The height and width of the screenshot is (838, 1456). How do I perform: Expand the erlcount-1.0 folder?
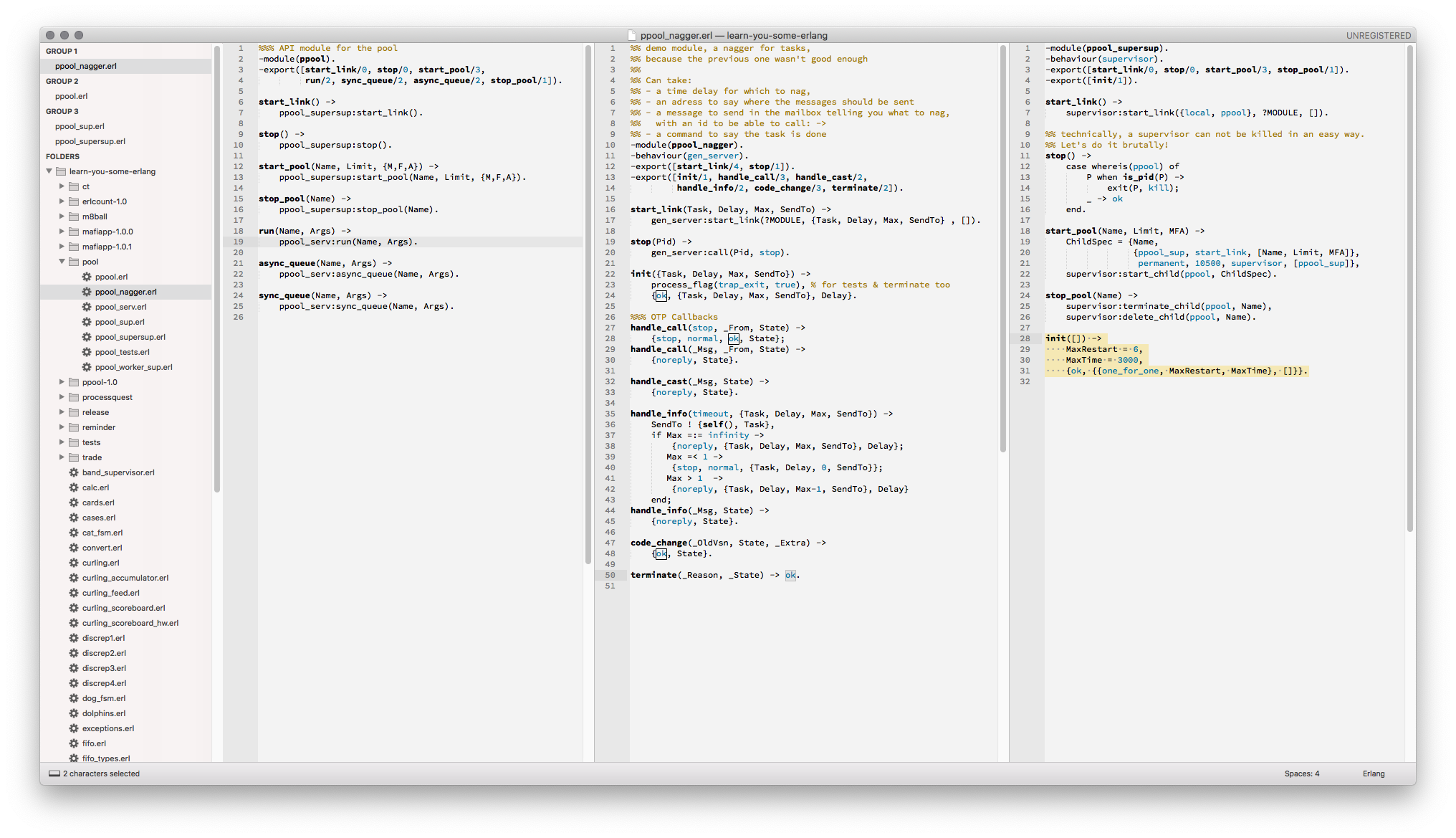pyautogui.click(x=62, y=201)
